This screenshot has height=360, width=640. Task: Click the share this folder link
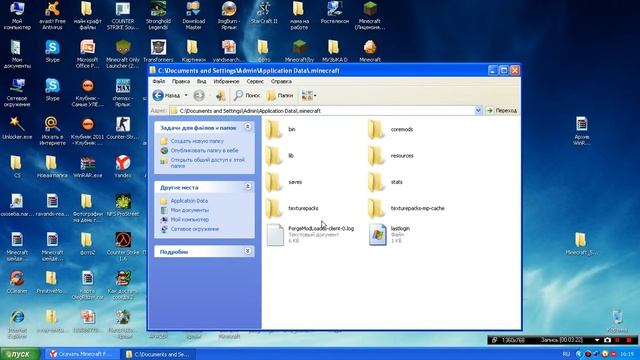207,163
